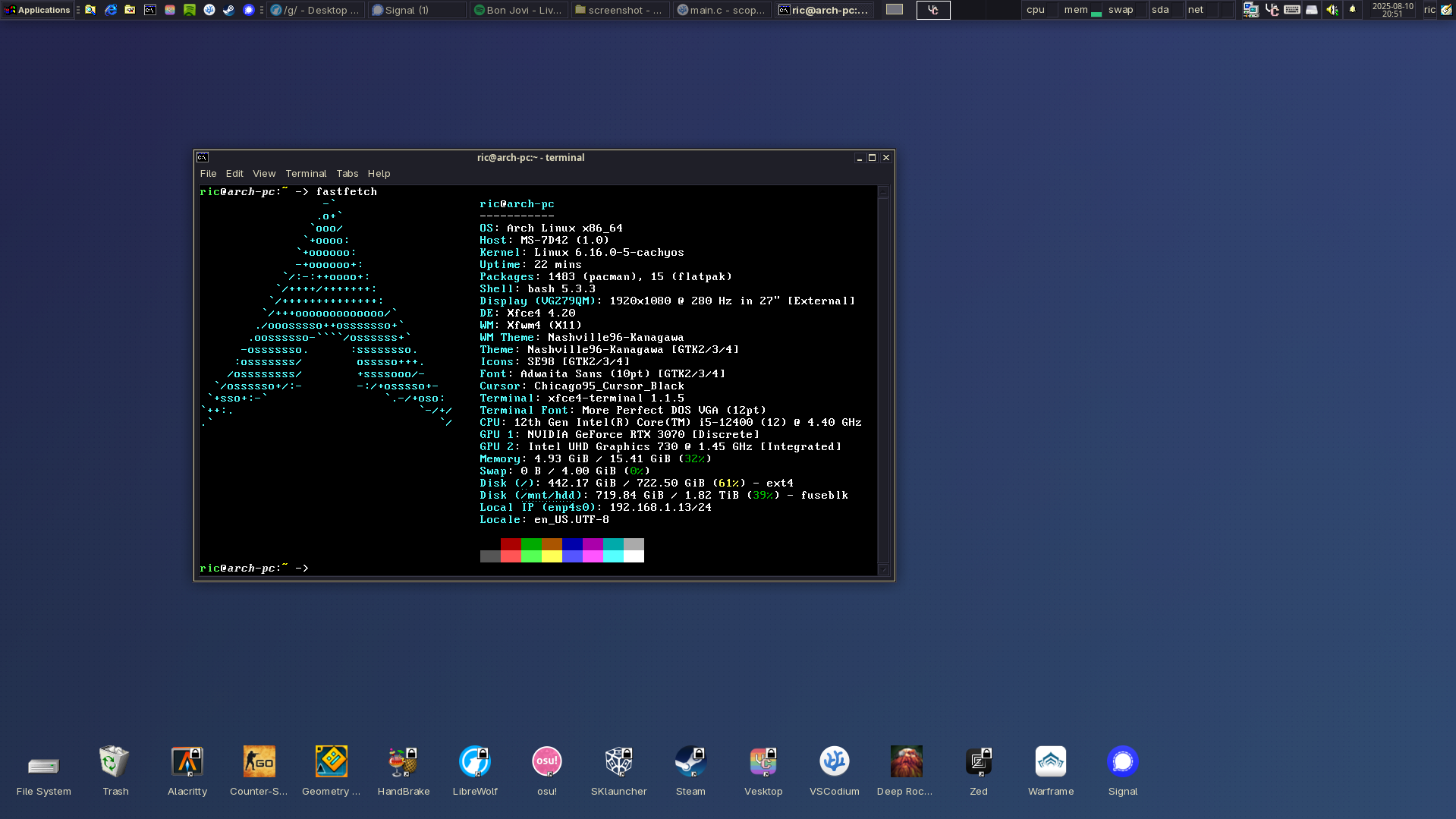Launch VSCodium from the panel launcher
1456x819 pixels.
pos(209,10)
